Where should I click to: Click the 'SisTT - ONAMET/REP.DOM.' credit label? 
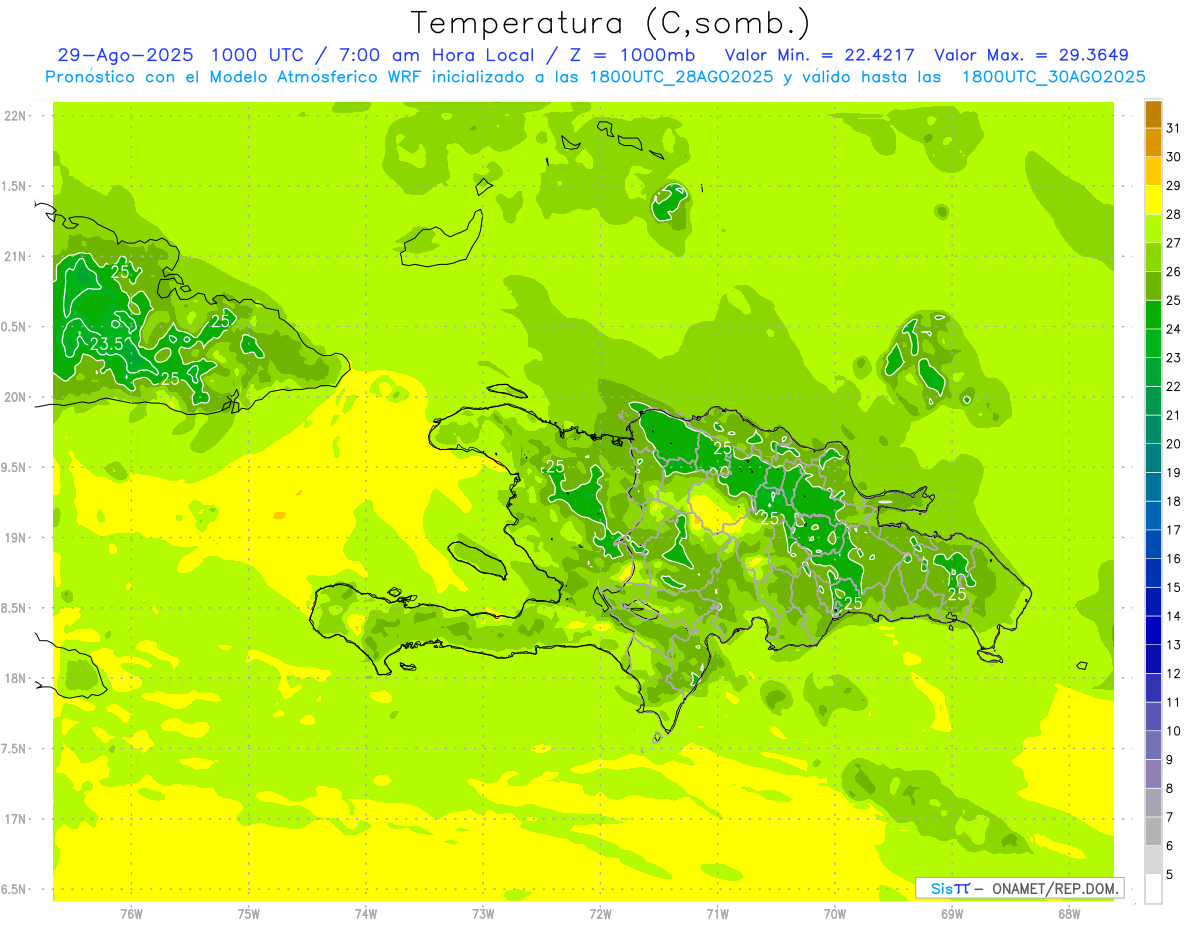click(x=1019, y=888)
